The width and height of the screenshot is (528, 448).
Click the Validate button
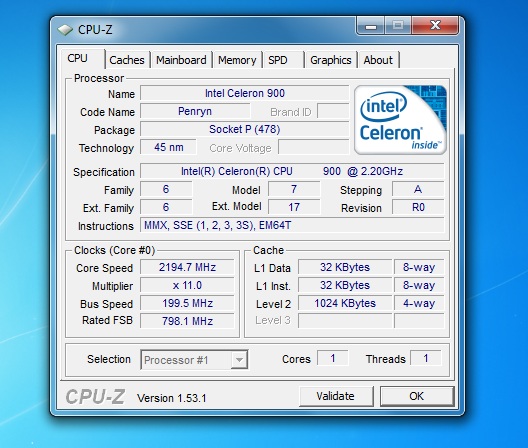pyautogui.click(x=336, y=396)
